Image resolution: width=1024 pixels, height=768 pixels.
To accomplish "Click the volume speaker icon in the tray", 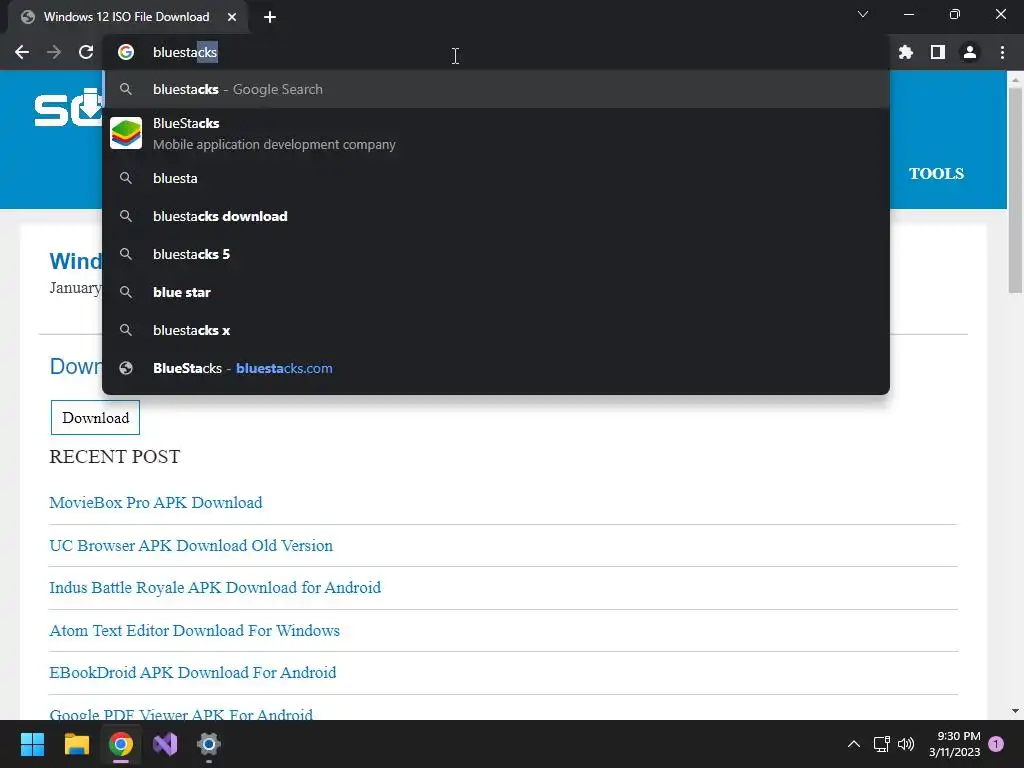I will coord(906,744).
